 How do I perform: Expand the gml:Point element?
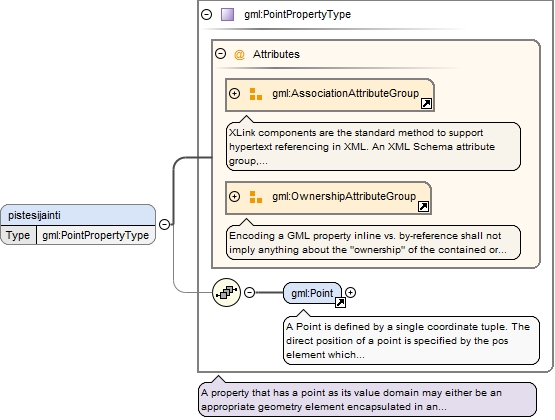click(x=350, y=292)
